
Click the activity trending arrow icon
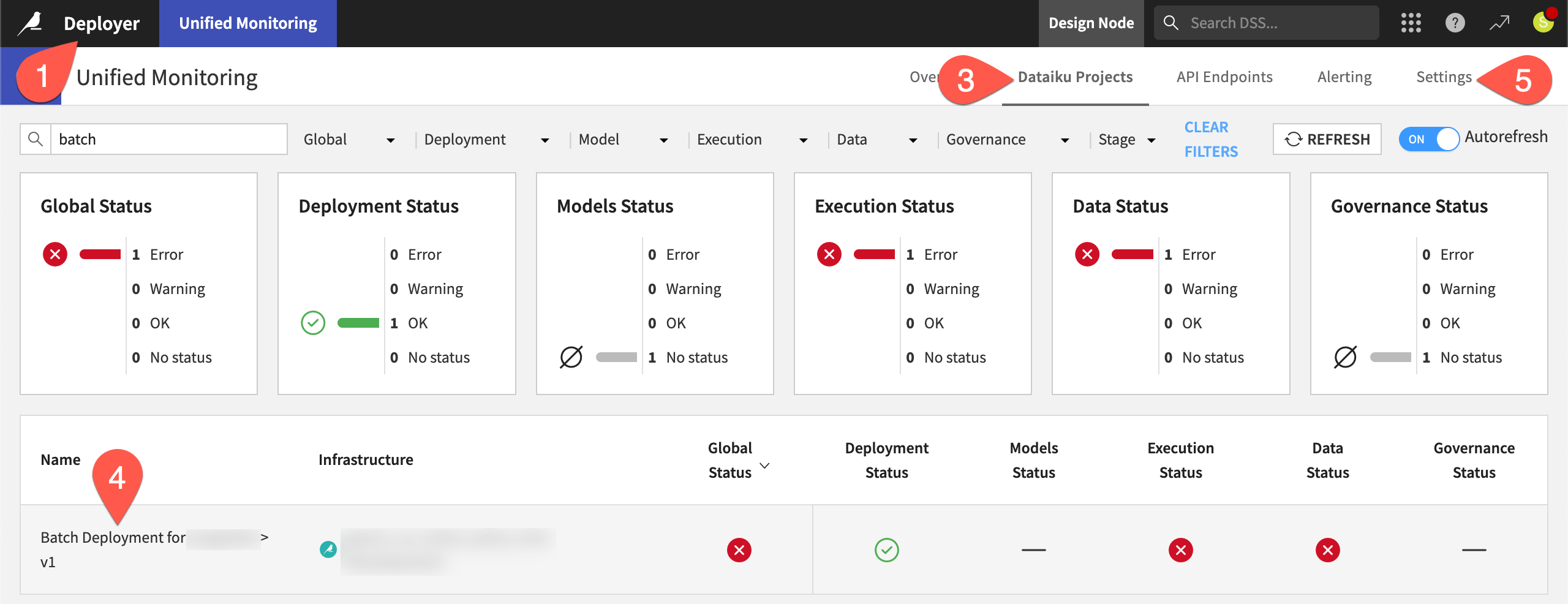coord(1499,23)
